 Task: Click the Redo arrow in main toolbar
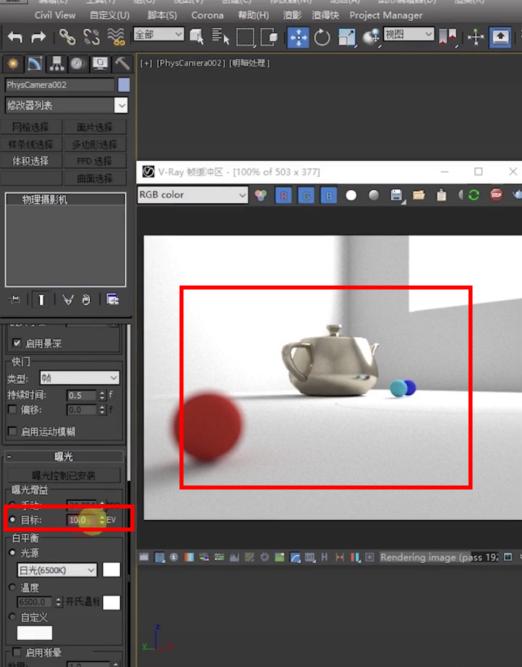tap(39, 37)
